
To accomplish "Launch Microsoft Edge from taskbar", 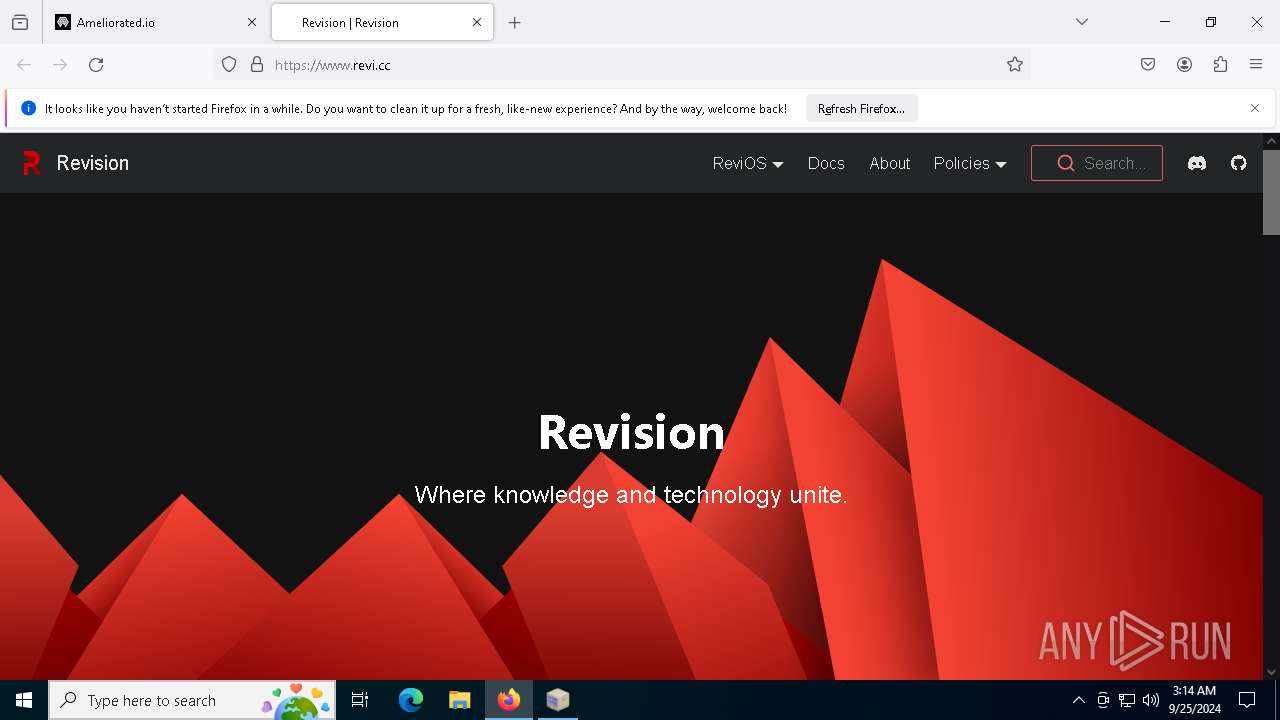I will 411,700.
